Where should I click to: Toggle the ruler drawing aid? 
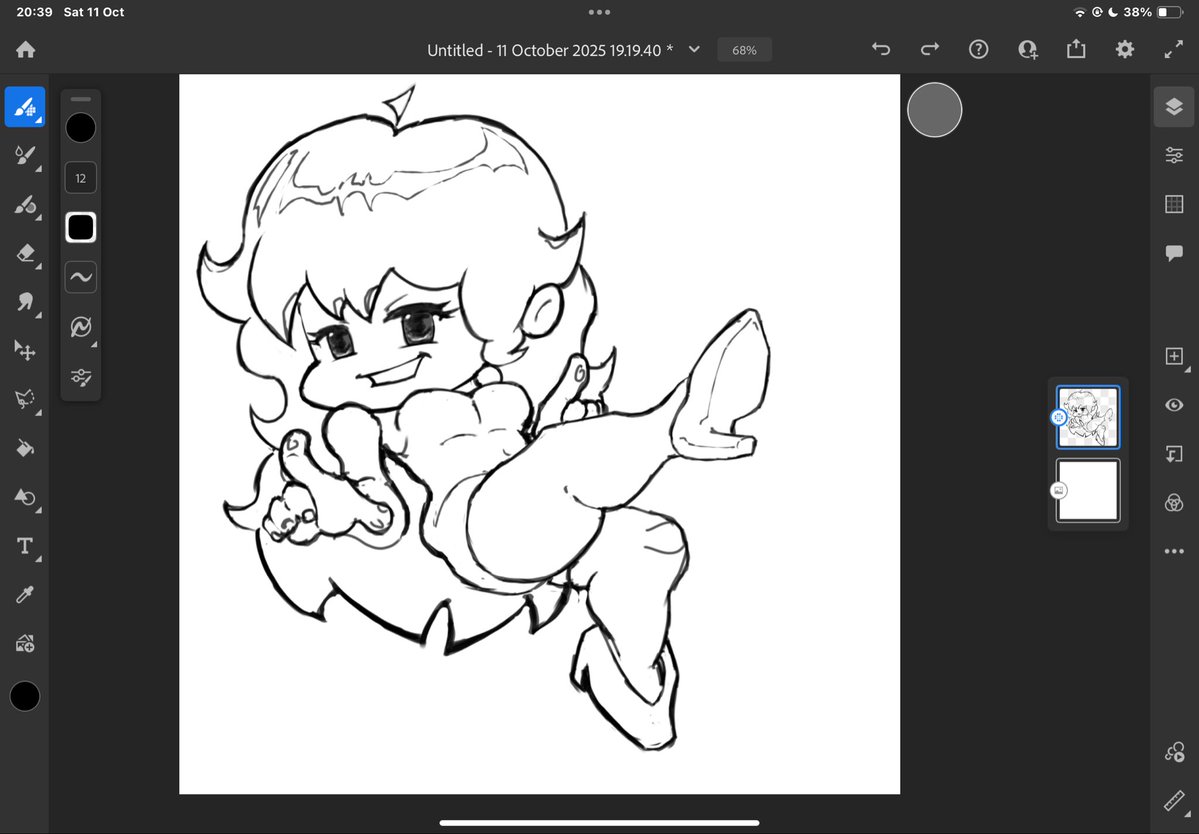point(1175,800)
